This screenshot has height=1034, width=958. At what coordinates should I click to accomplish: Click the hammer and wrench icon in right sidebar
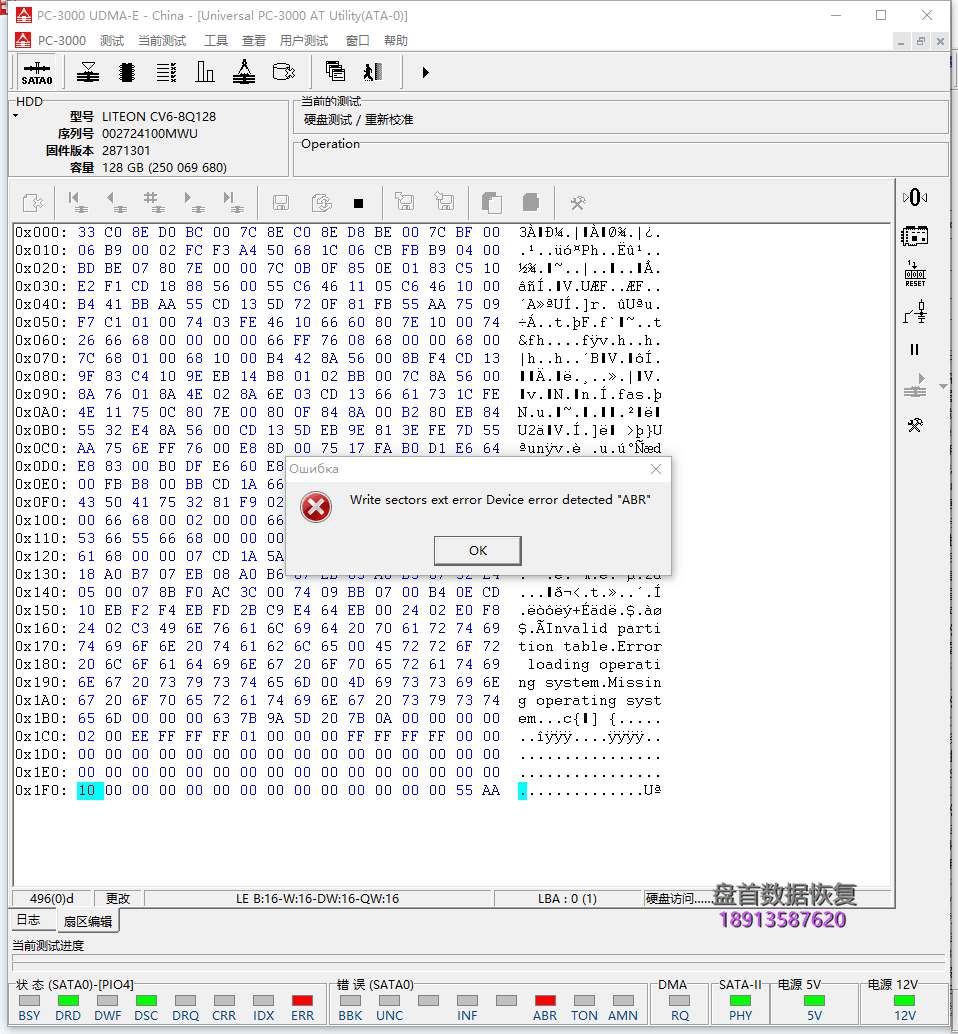tap(914, 425)
